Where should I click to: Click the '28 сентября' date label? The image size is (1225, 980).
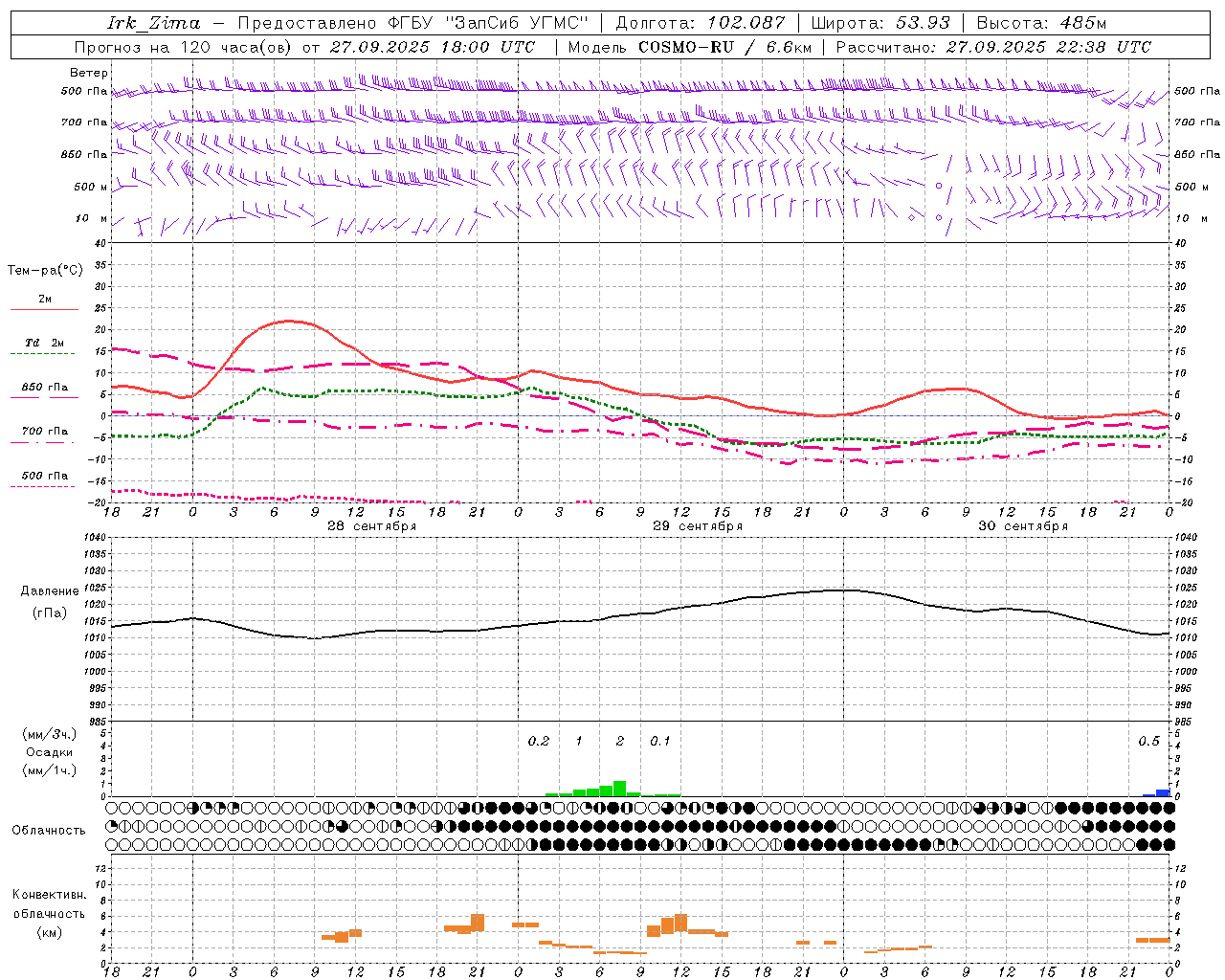(371, 526)
